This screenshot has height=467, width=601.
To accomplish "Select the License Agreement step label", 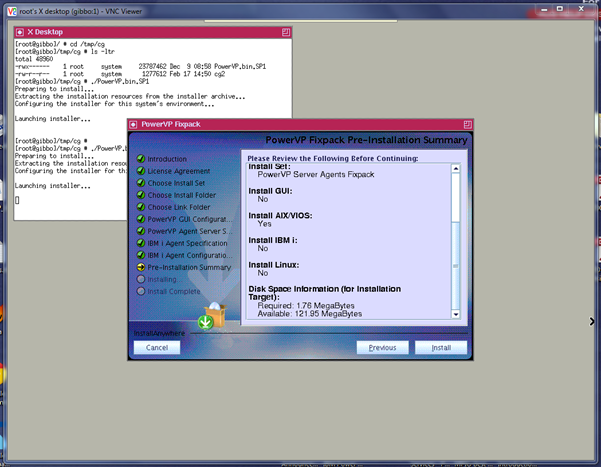I will tap(179, 171).
